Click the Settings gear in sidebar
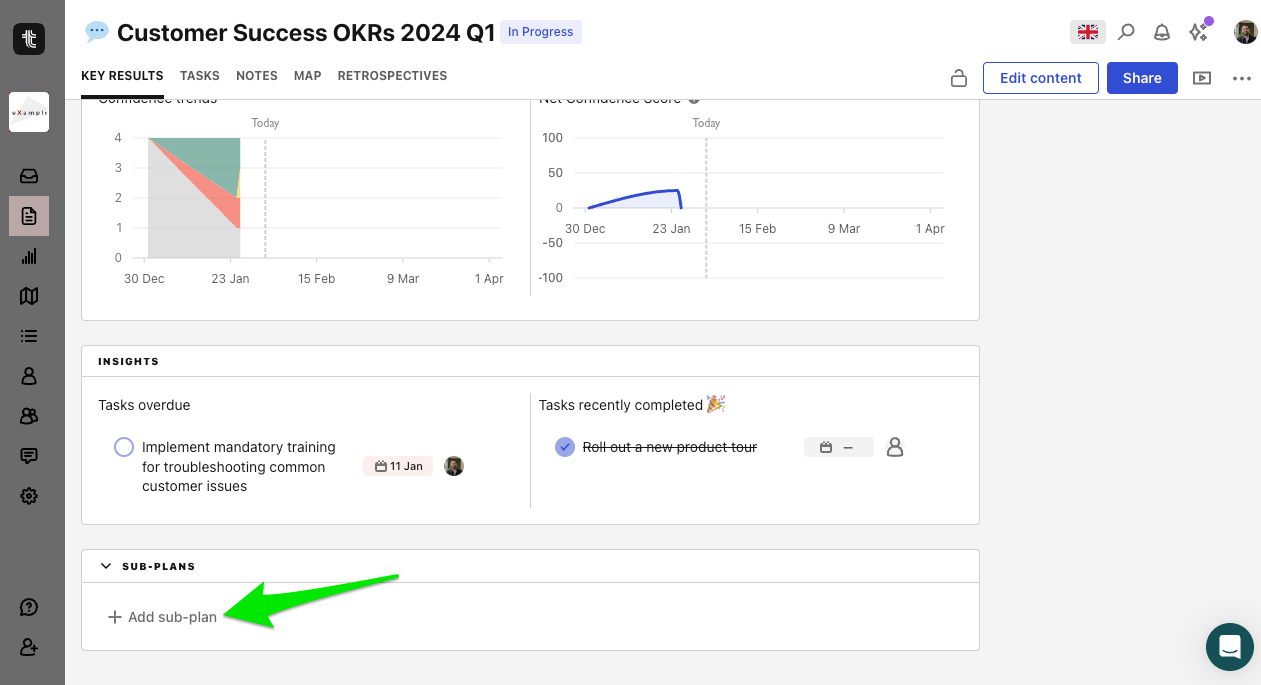Viewport: 1261px width, 685px height. pos(29,496)
